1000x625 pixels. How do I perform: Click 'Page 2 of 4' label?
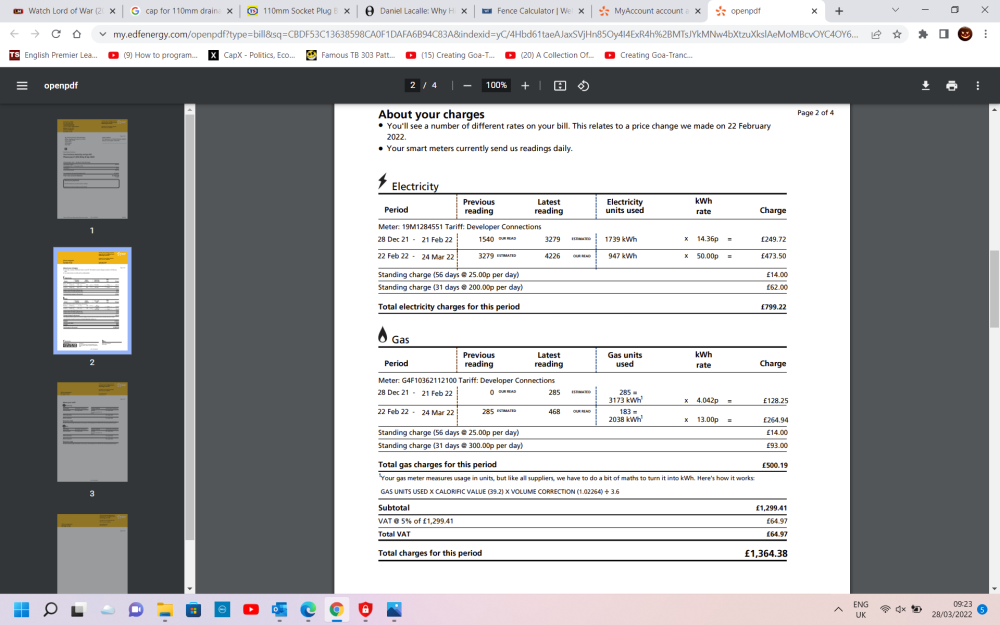coord(815,112)
